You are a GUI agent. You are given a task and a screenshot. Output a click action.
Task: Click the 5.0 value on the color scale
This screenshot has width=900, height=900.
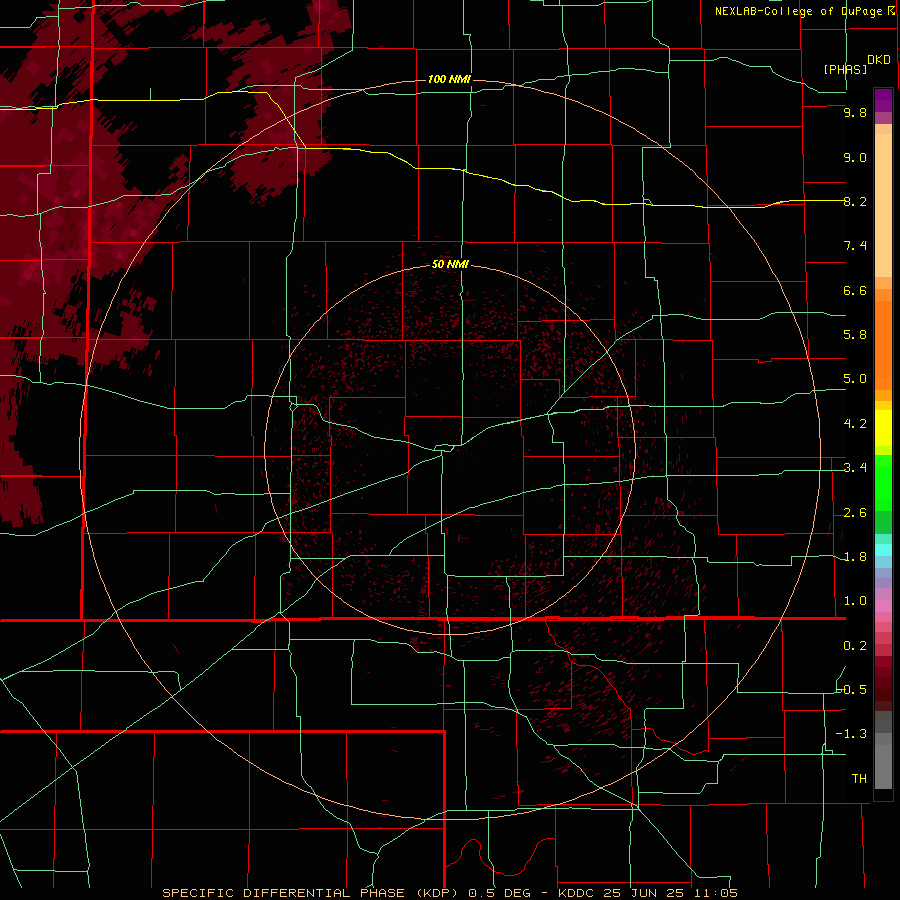click(x=855, y=379)
